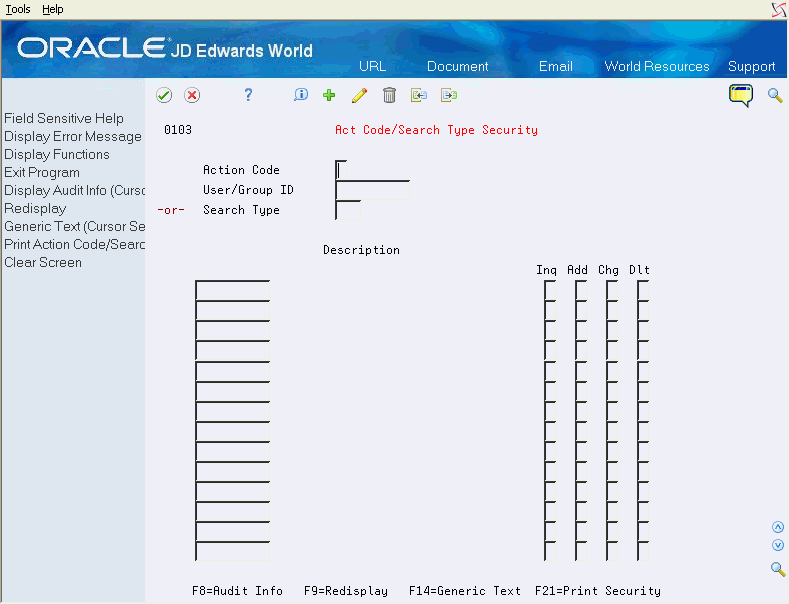Click Clear Screen link
The height and width of the screenshot is (604, 789).
coord(43,262)
